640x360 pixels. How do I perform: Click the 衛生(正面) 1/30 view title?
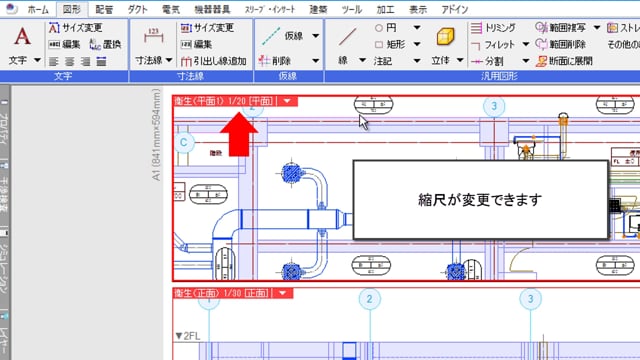[222, 293]
